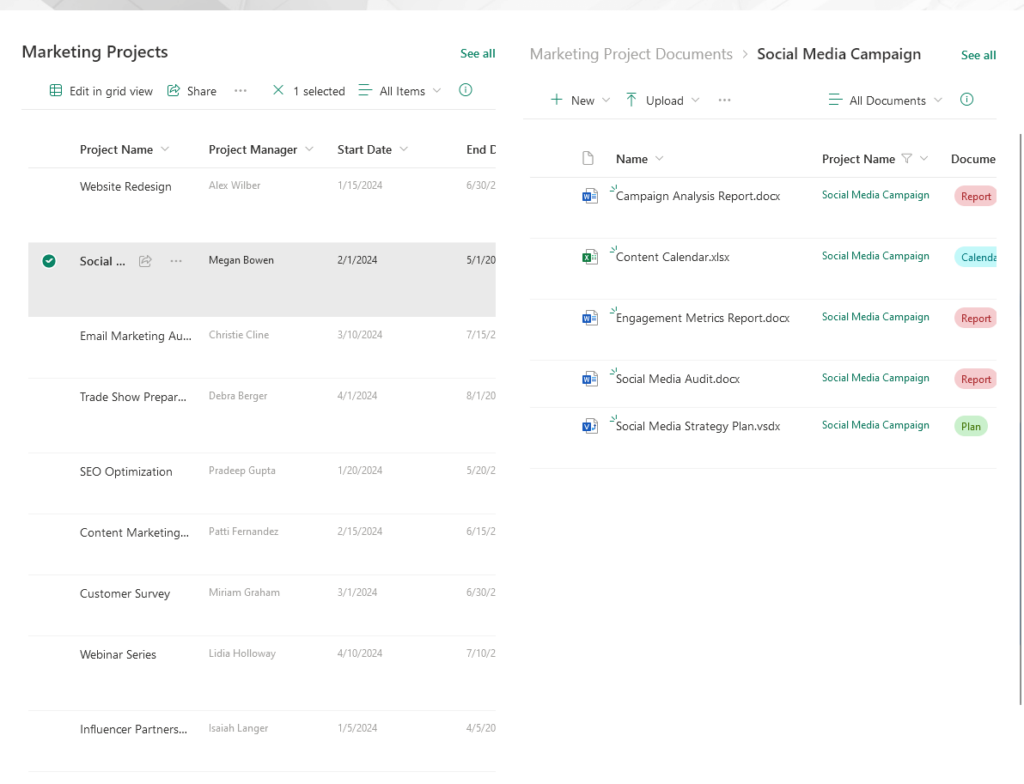1024x784 pixels.
Task: Expand the All Items view dropdown
Action: coord(437,90)
